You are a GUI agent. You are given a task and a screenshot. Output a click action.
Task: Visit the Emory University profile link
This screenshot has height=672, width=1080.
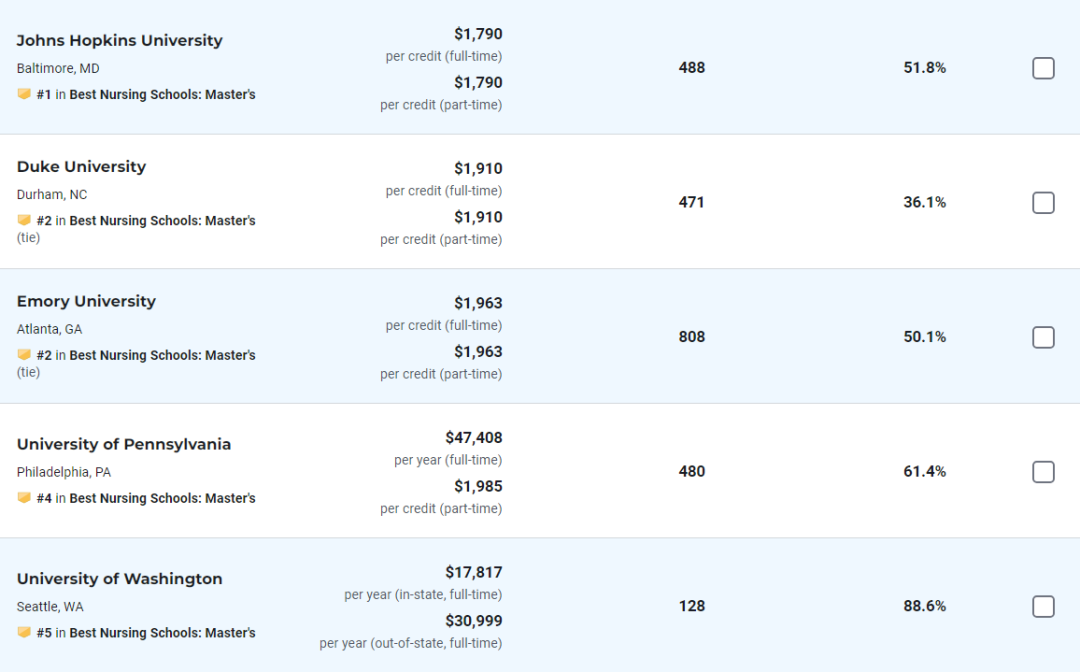tap(86, 302)
